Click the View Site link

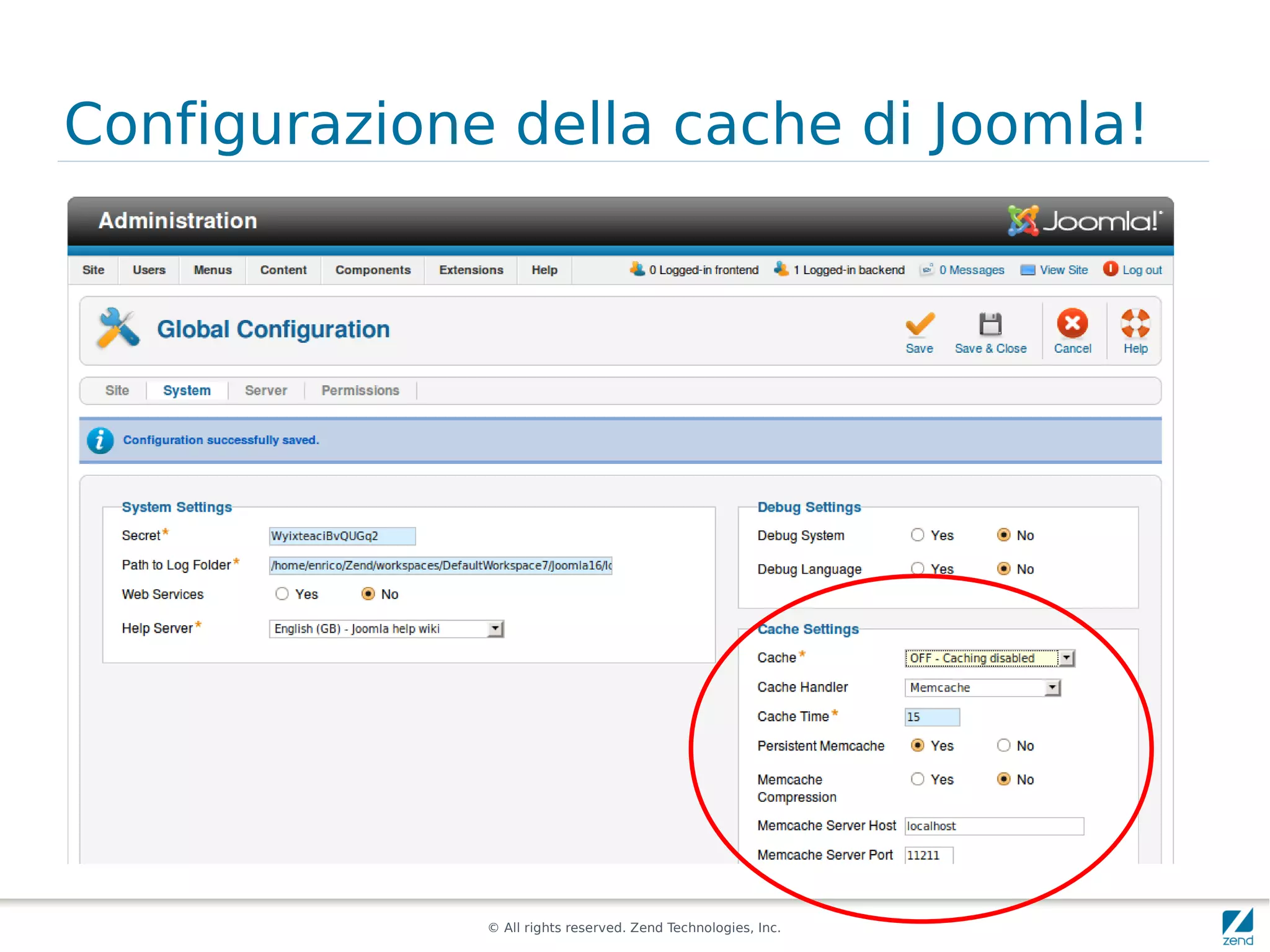point(1064,270)
